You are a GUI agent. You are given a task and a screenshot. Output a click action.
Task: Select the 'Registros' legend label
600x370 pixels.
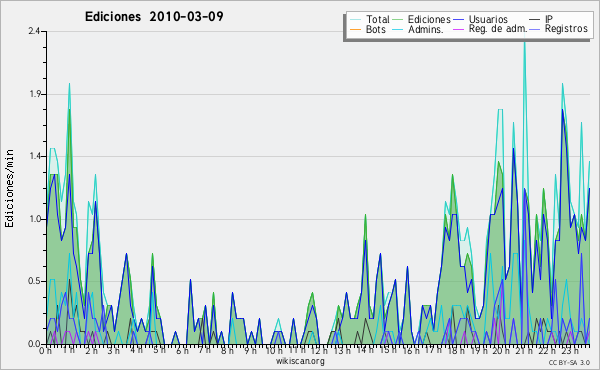tap(566, 29)
